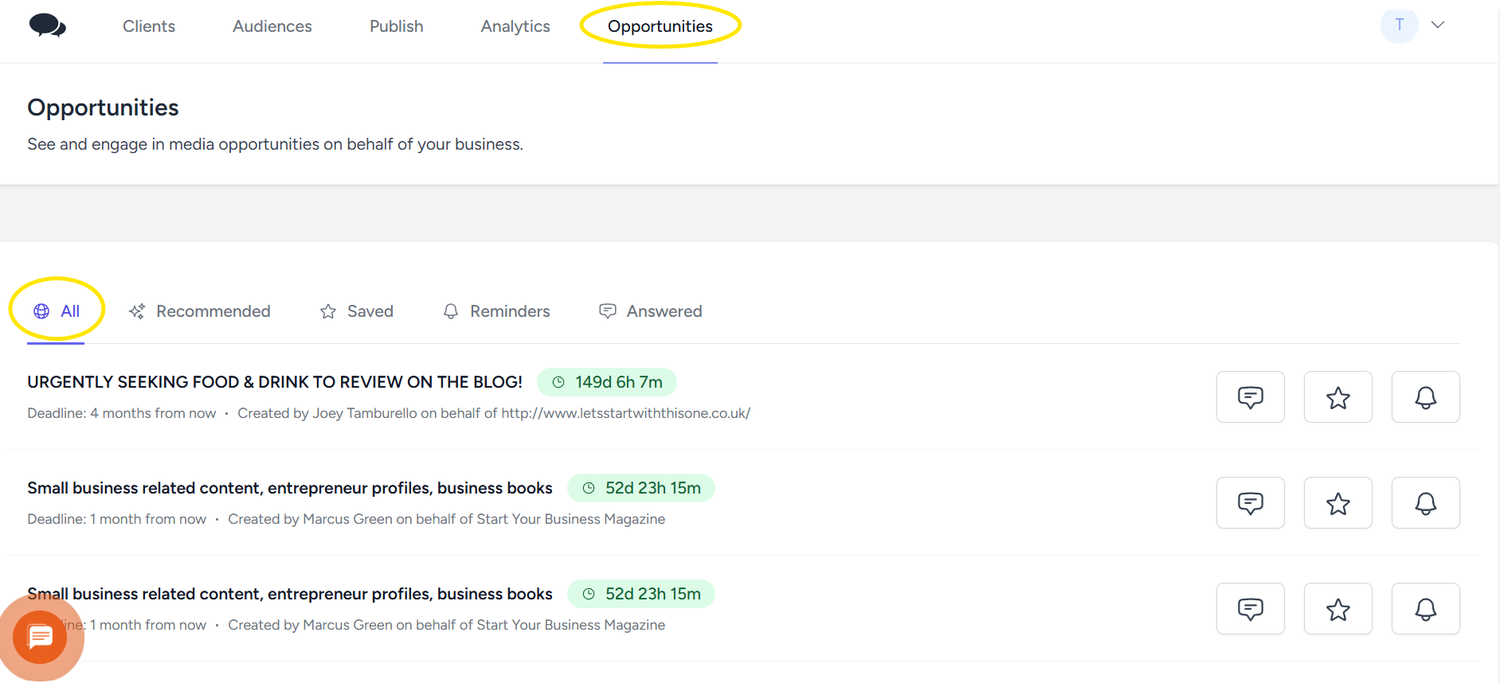Reply to the last Small business content opportunity
Image resolution: width=1500 pixels, height=683 pixels.
coord(1250,609)
